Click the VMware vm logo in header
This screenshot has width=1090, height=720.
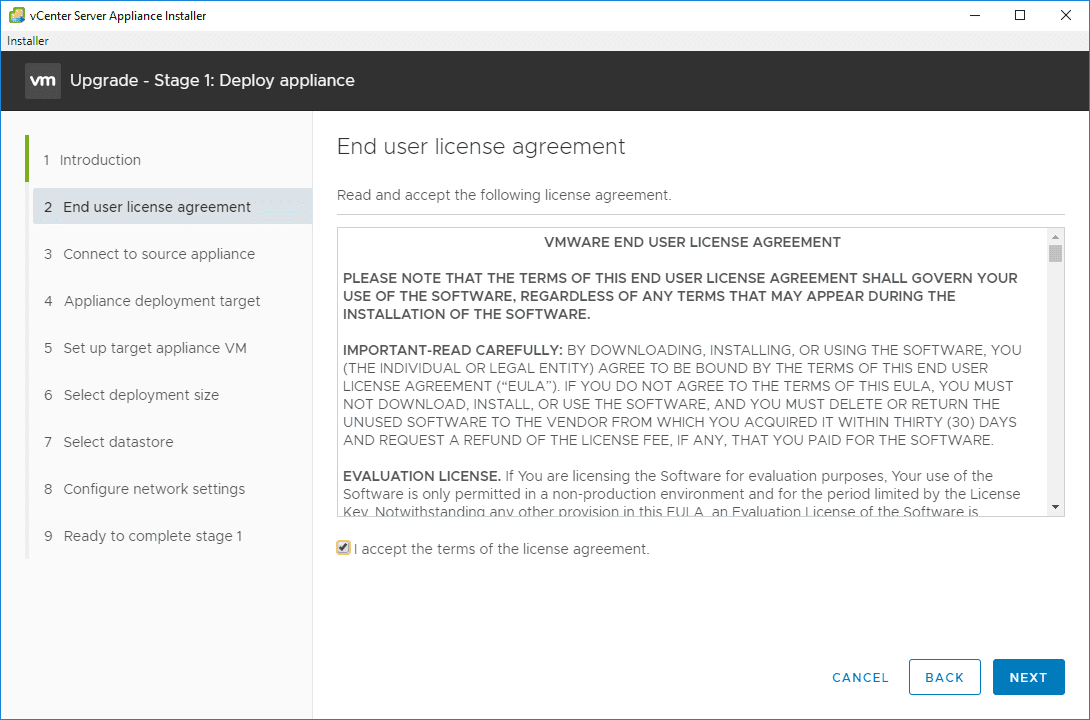(43, 81)
